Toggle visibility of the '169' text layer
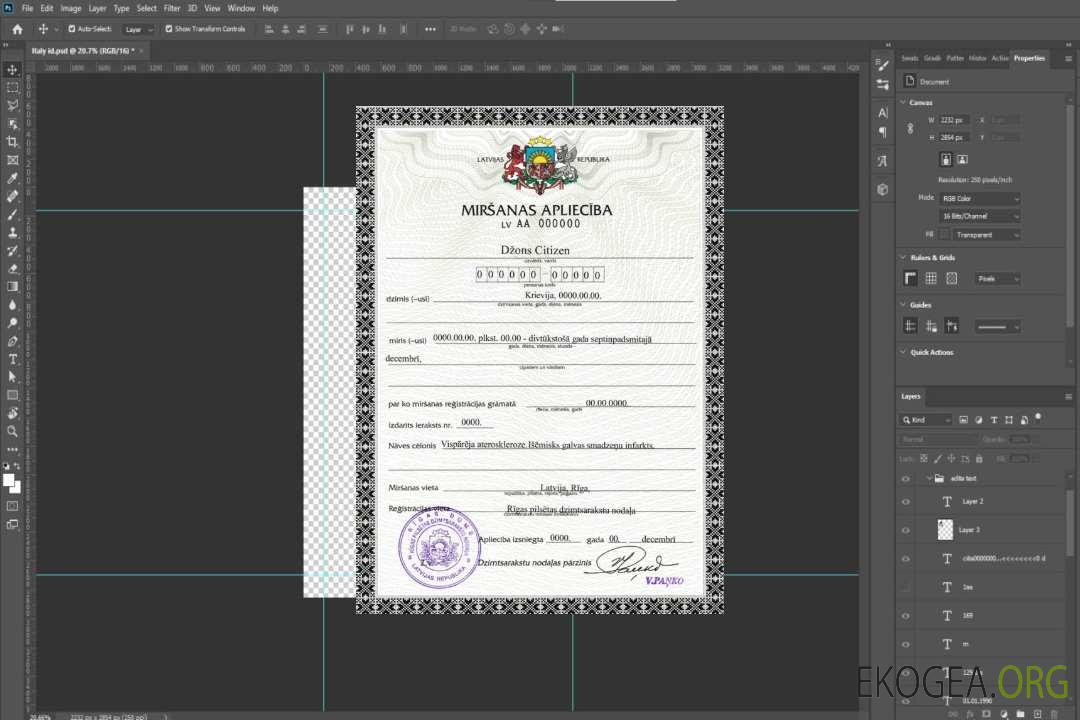This screenshot has height=720, width=1080. pyautogui.click(x=906, y=616)
